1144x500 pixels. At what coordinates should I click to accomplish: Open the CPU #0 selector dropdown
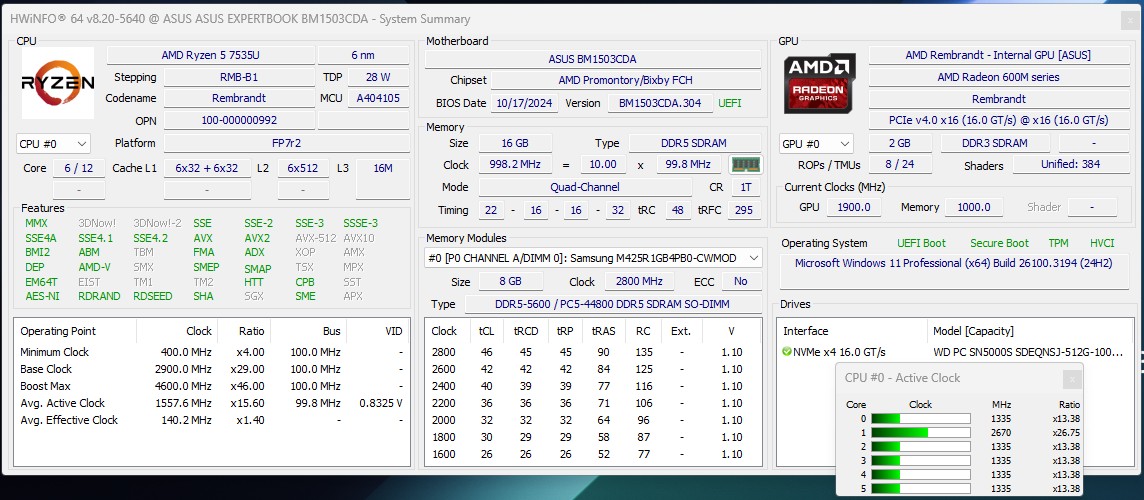coord(53,144)
